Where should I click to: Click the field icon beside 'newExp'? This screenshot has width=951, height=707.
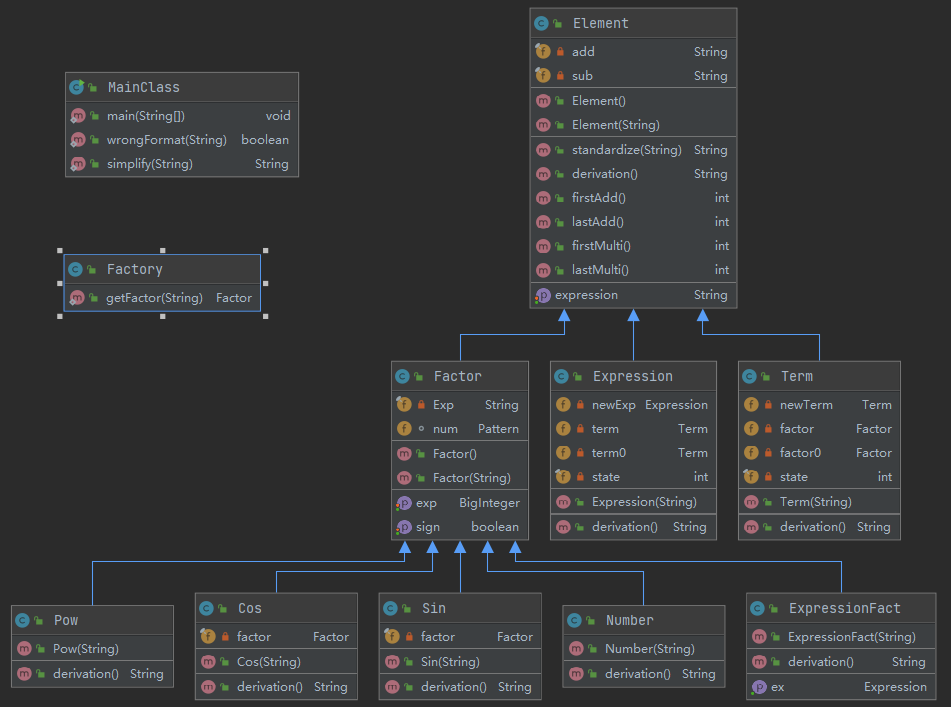[563, 404]
